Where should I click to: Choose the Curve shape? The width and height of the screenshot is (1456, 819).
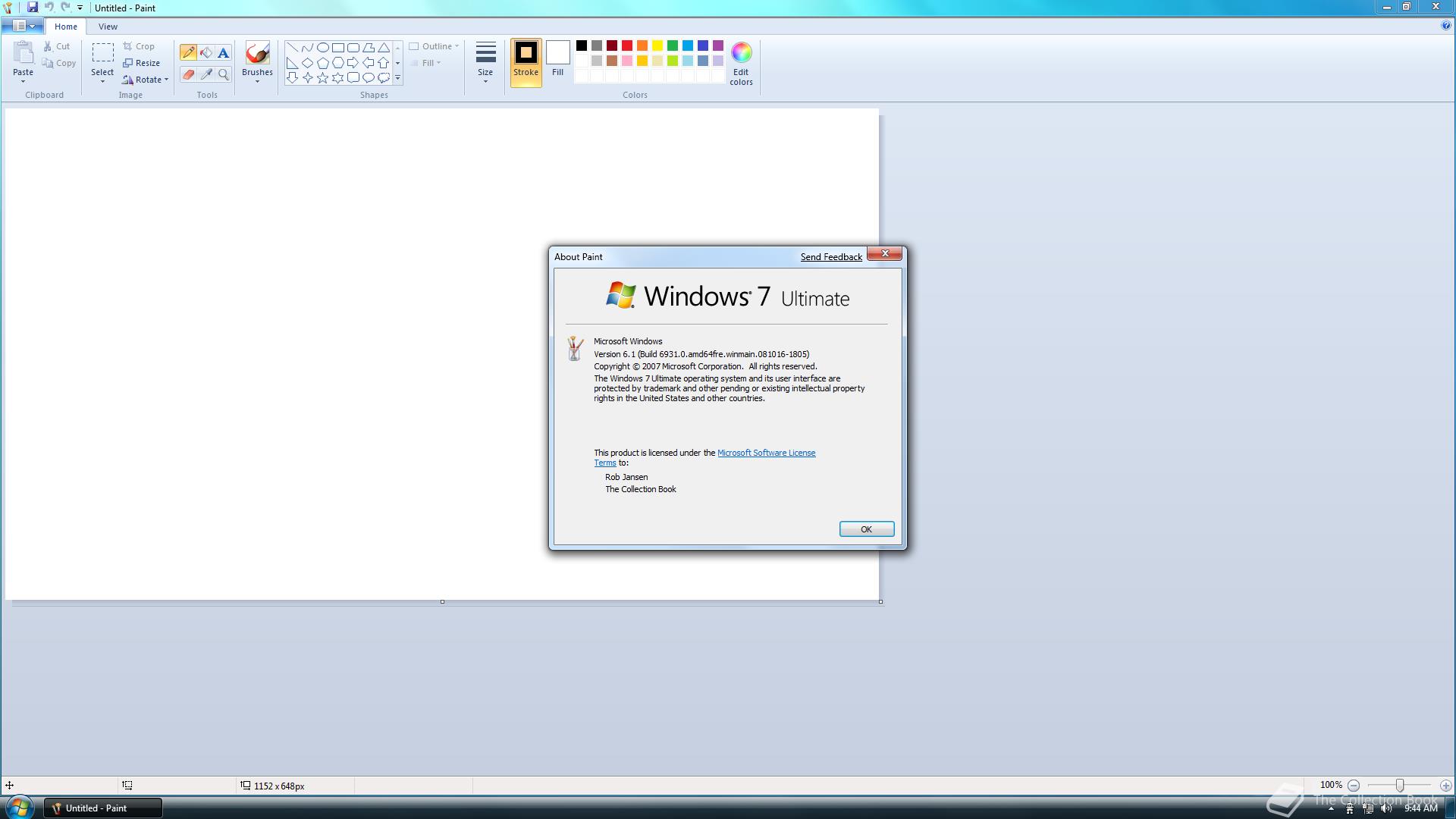307,48
